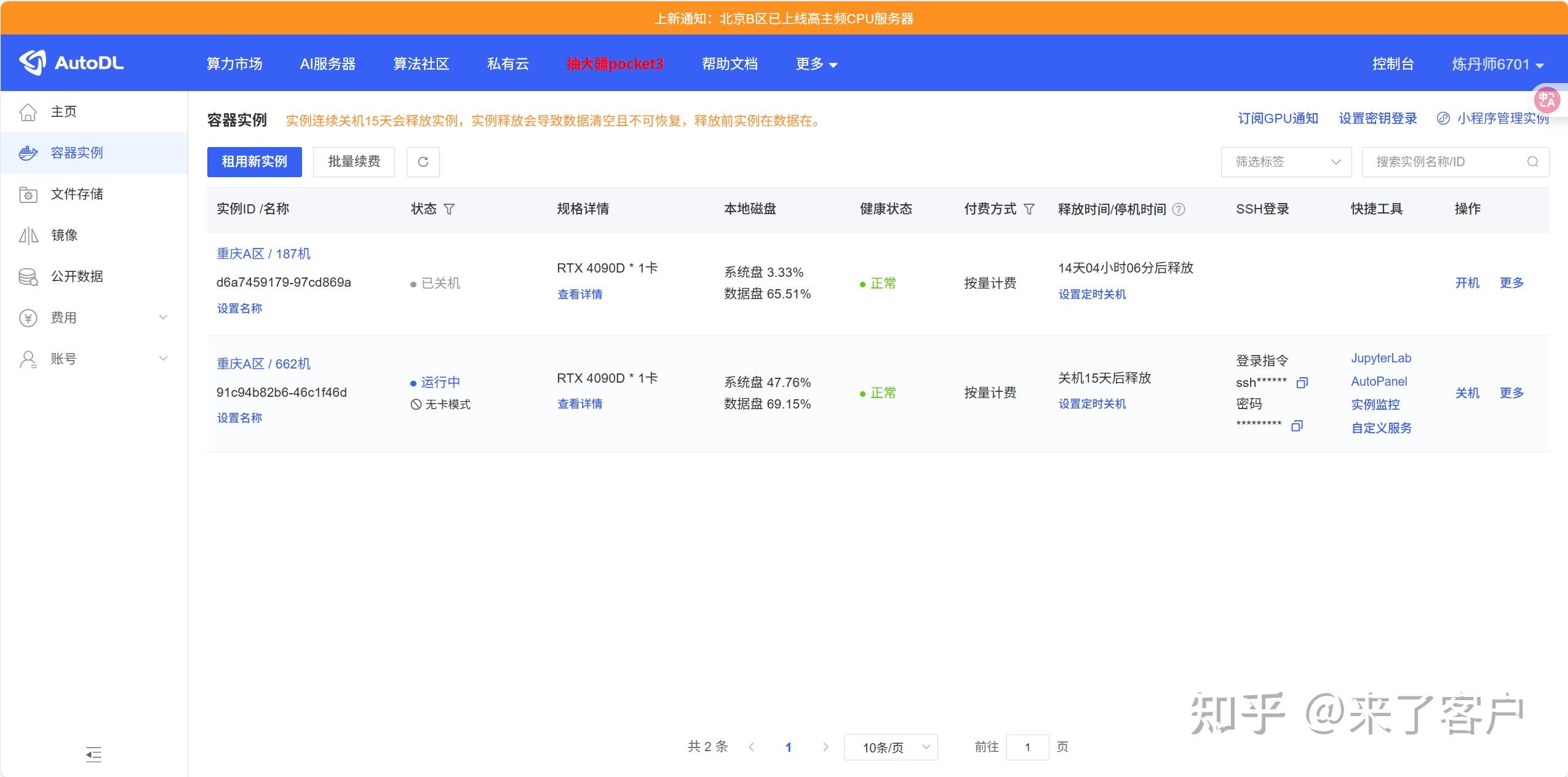Go to 主页 via the sidebar
The width and height of the screenshot is (1568, 777).
pyautogui.click(x=63, y=111)
